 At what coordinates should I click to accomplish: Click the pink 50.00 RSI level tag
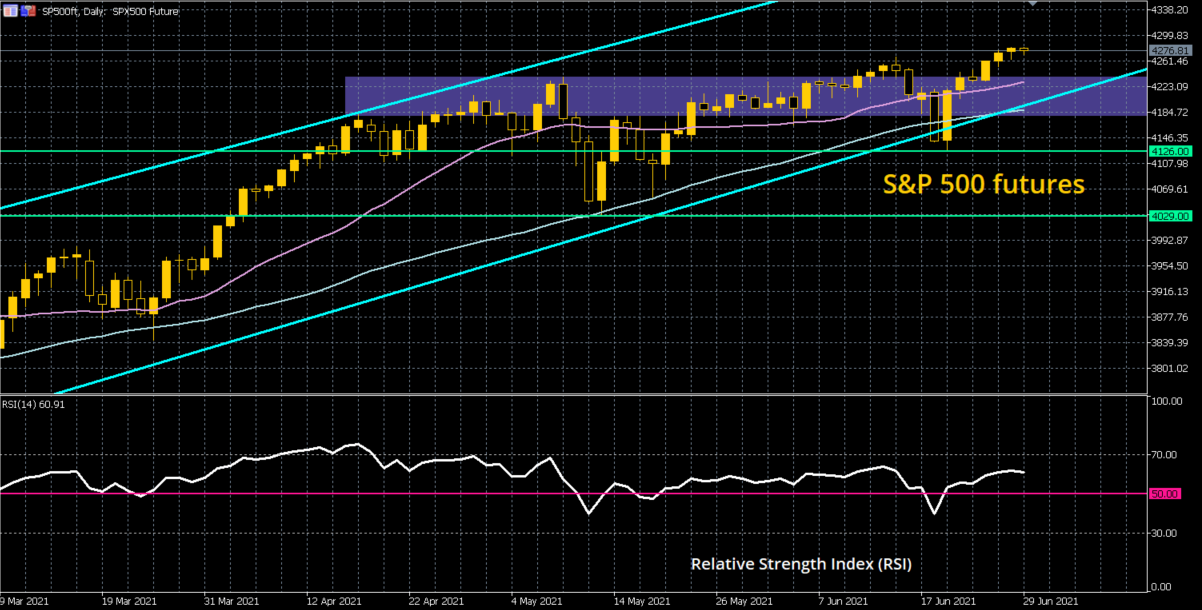pyautogui.click(x=1163, y=493)
